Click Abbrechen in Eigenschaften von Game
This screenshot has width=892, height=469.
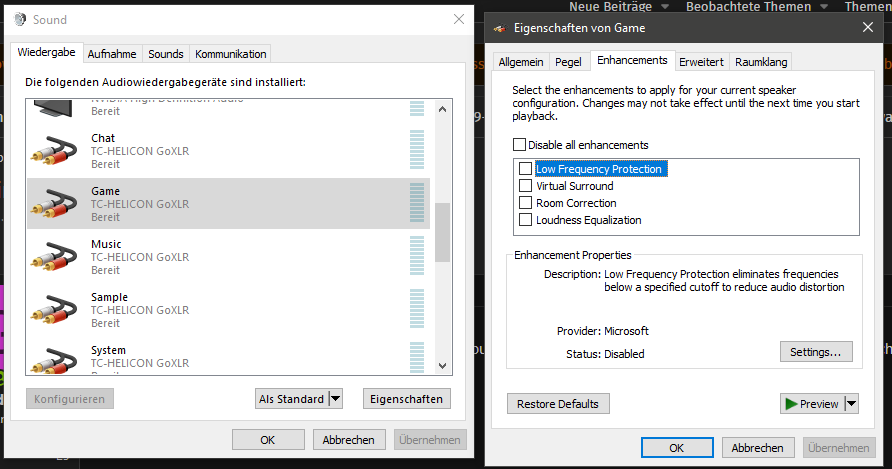point(758,448)
